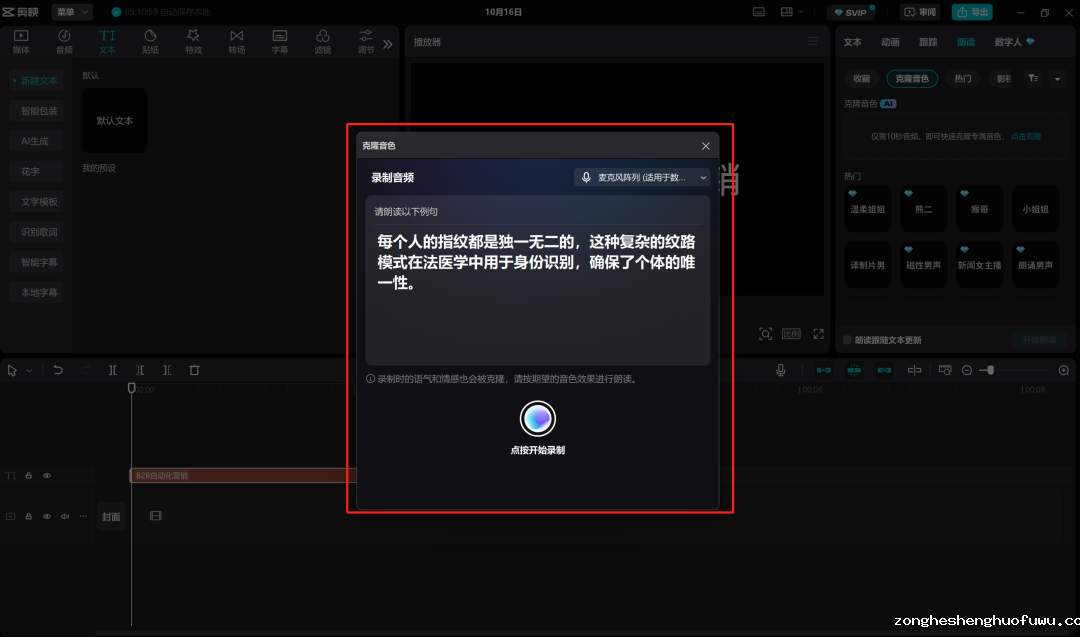Choose the 熊二 voice
The width and height of the screenshot is (1080, 637).
[x=924, y=209]
